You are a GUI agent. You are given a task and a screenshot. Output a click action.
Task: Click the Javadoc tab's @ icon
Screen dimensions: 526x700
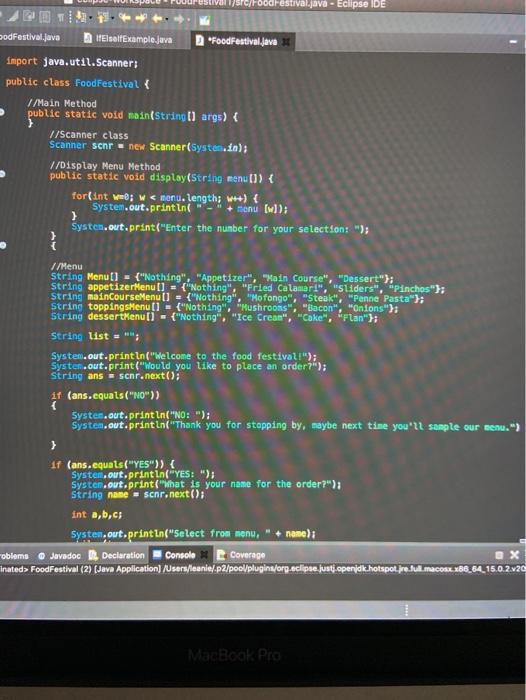tap(42, 556)
